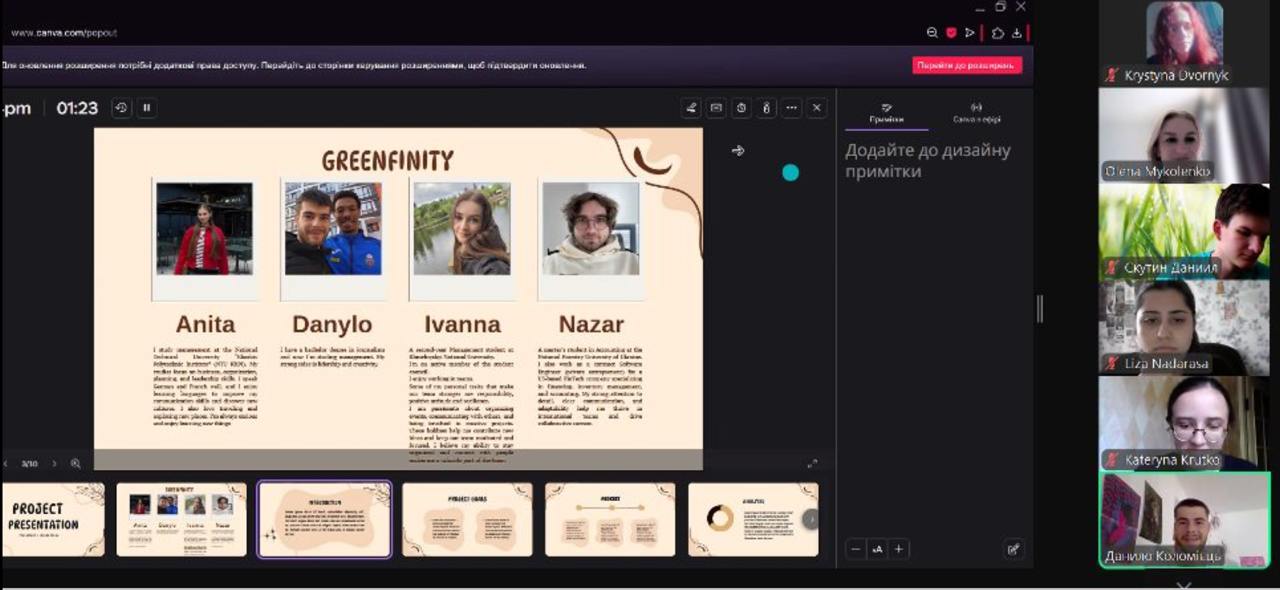Click the next slide arrow beside the slide
The height and width of the screenshot is (590, 1280).
pos(738,151)
